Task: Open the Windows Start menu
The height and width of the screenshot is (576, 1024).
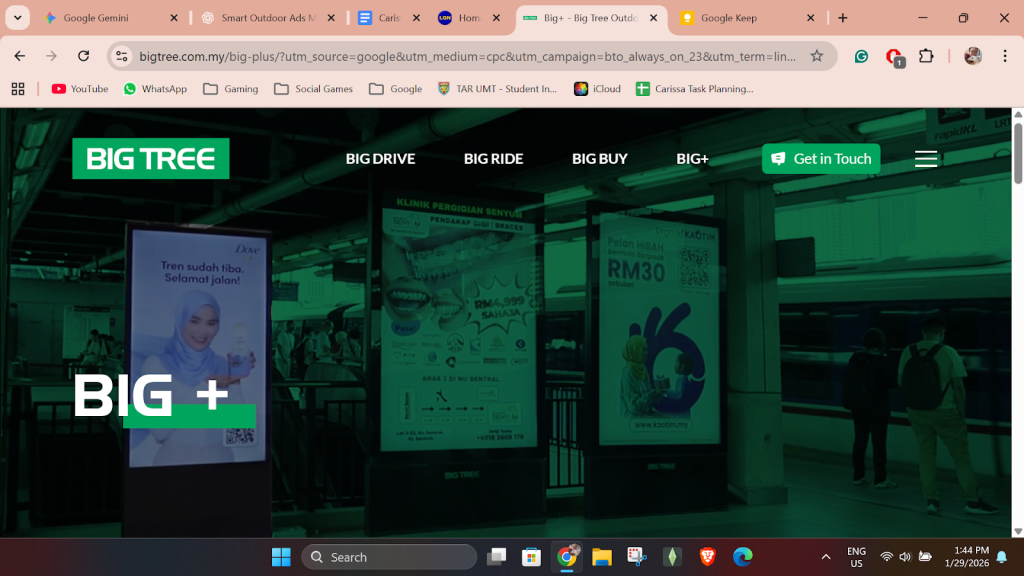Action: (x=281, y=557)
